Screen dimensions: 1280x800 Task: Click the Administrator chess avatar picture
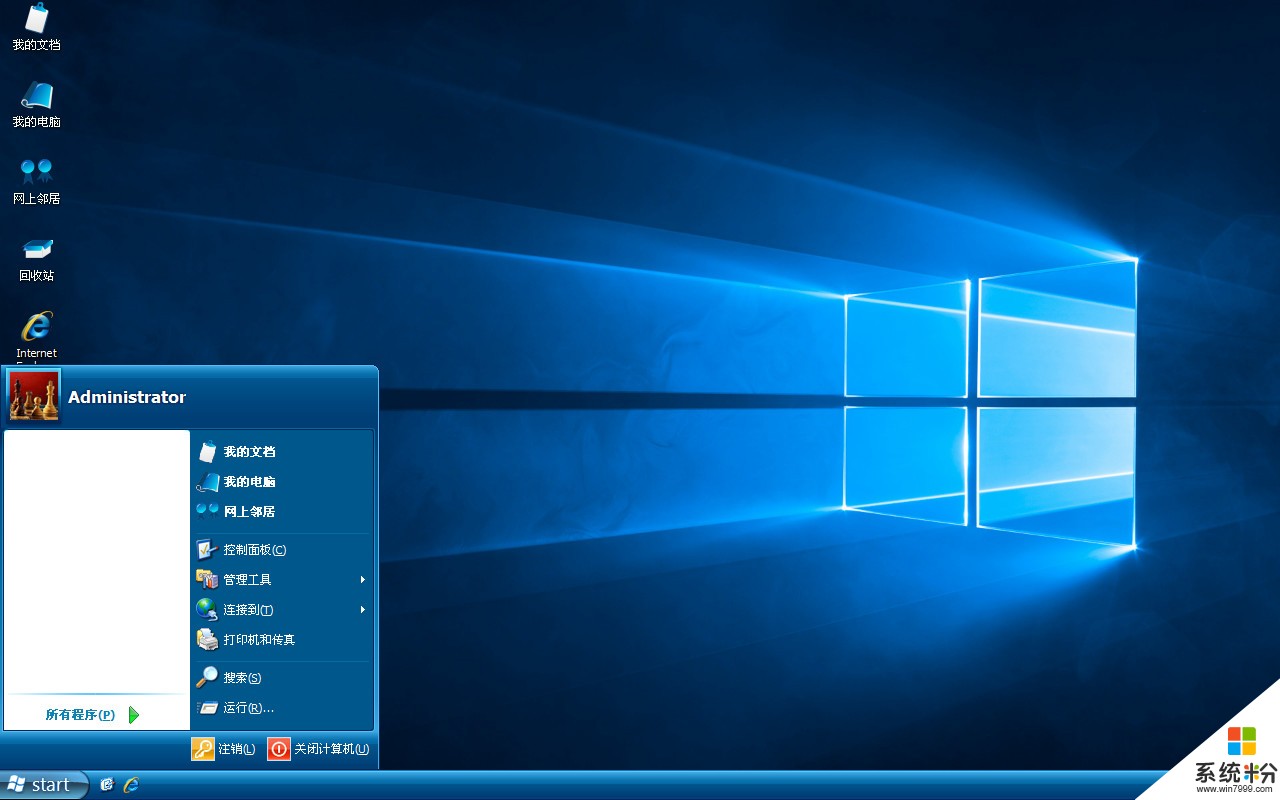pyautogui.click(x=34, y=396)
